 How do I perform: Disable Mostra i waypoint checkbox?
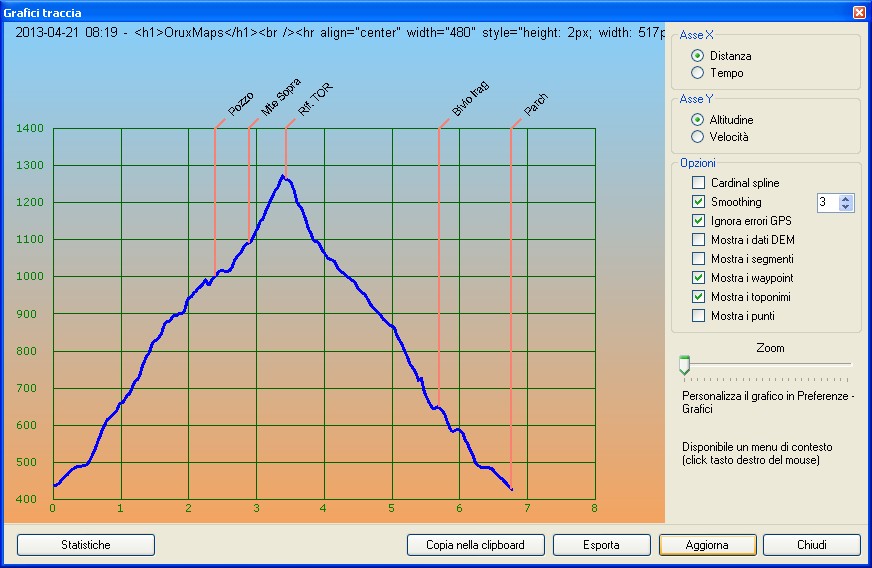click(x=698, y=278)
